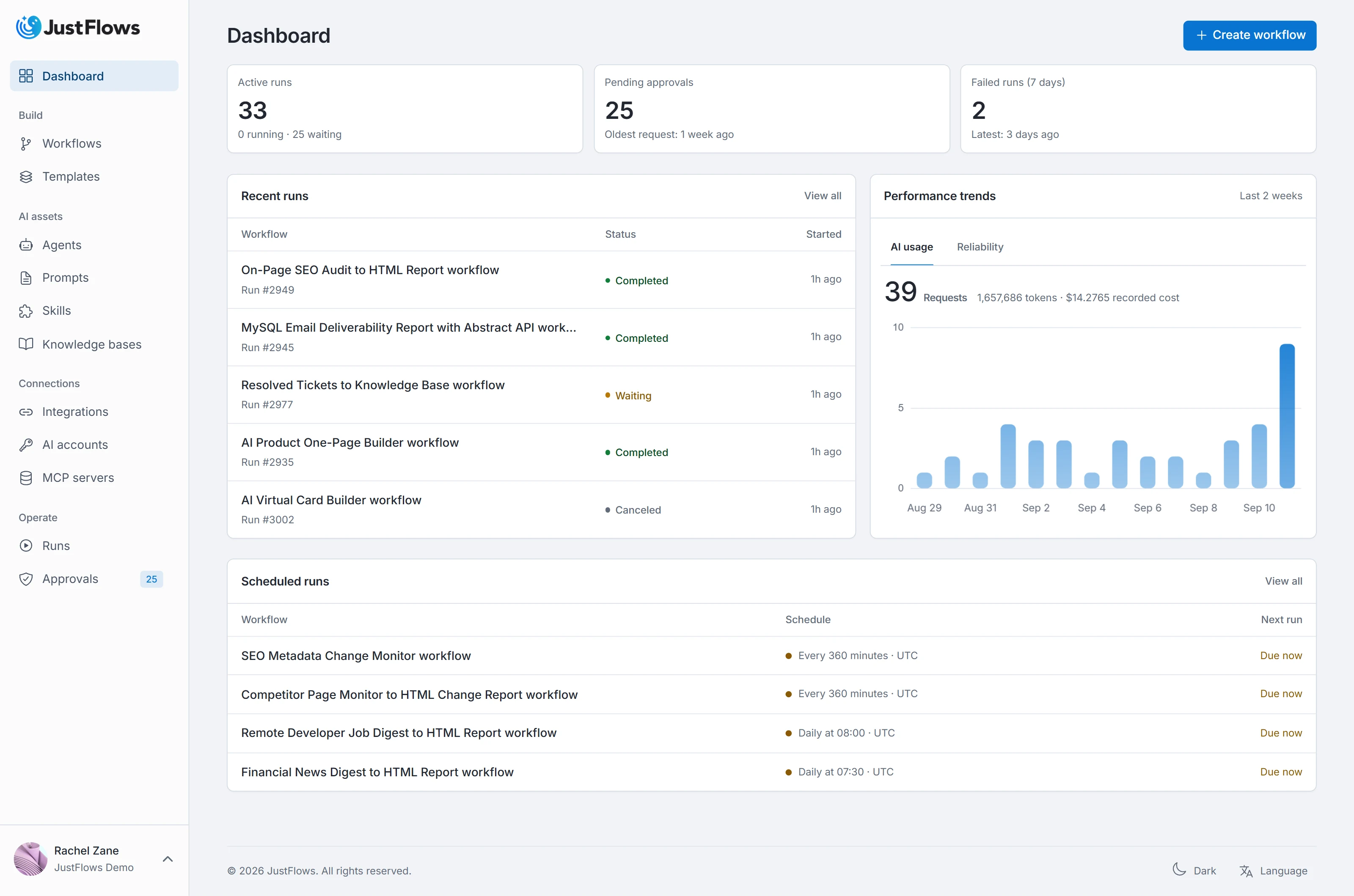Select the AI usage tab
1354x896 pixels.
911,247
